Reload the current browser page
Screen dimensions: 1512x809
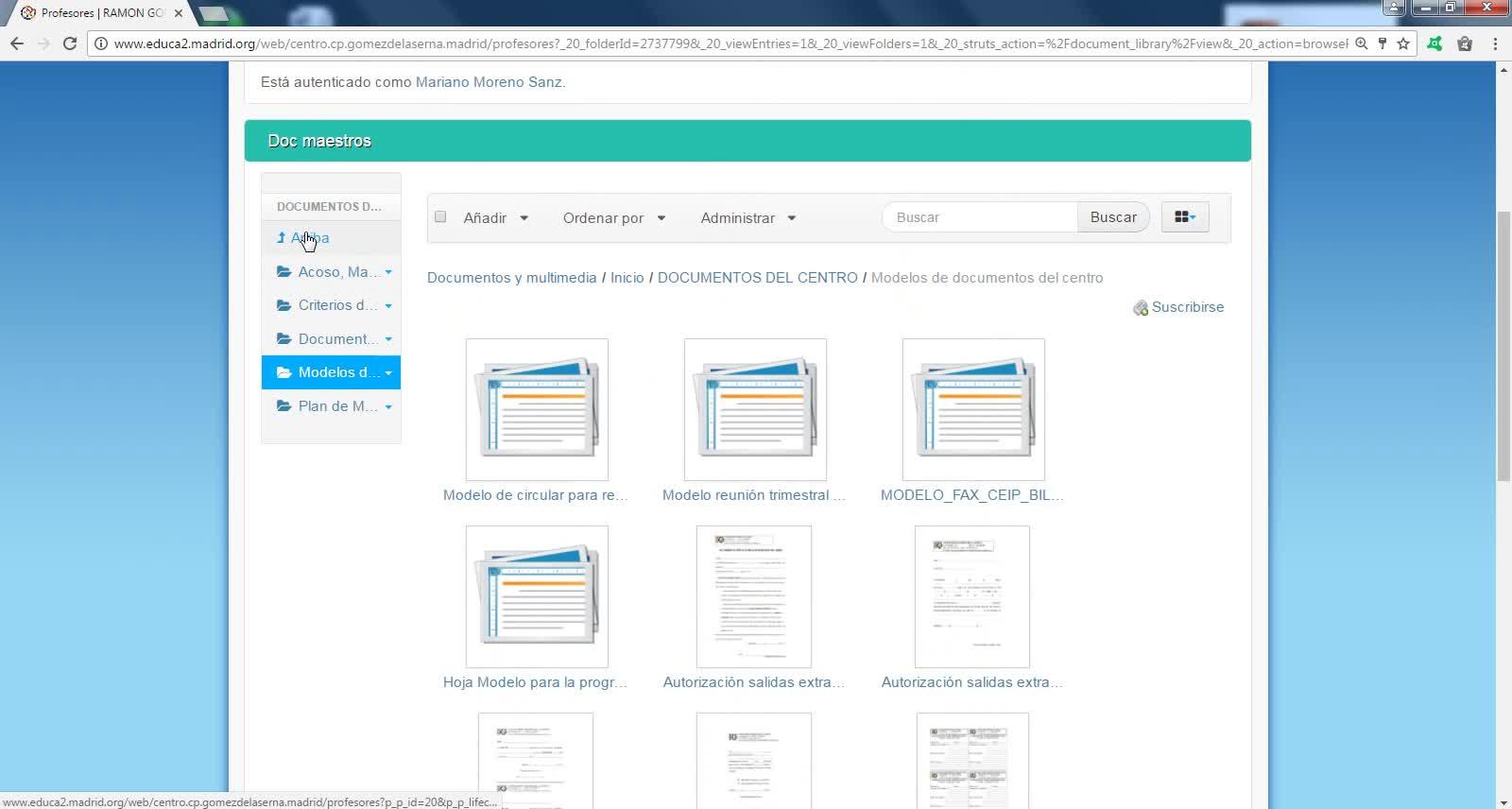tap(70, 43)
